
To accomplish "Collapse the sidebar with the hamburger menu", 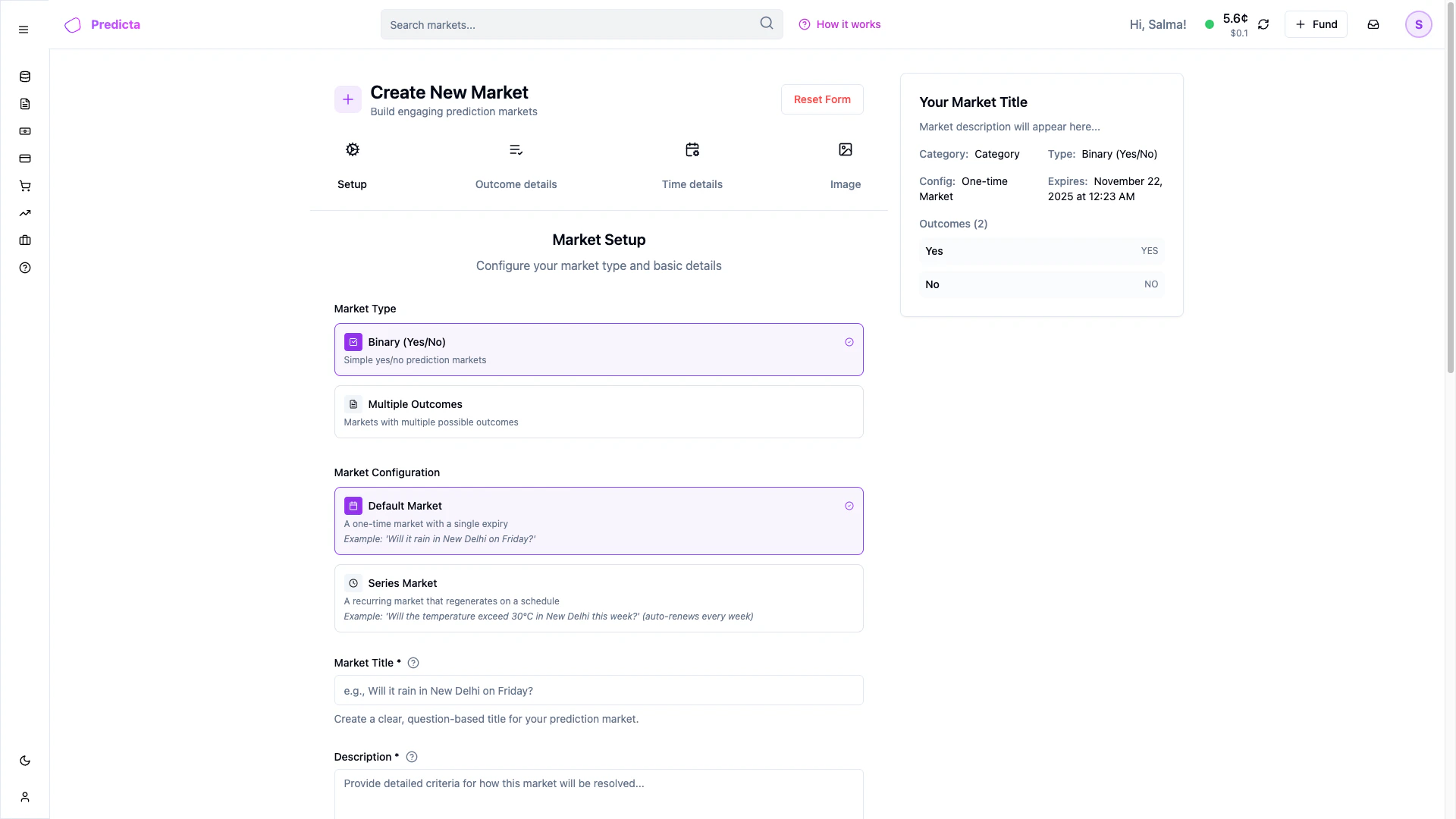I will coord(23,30).
